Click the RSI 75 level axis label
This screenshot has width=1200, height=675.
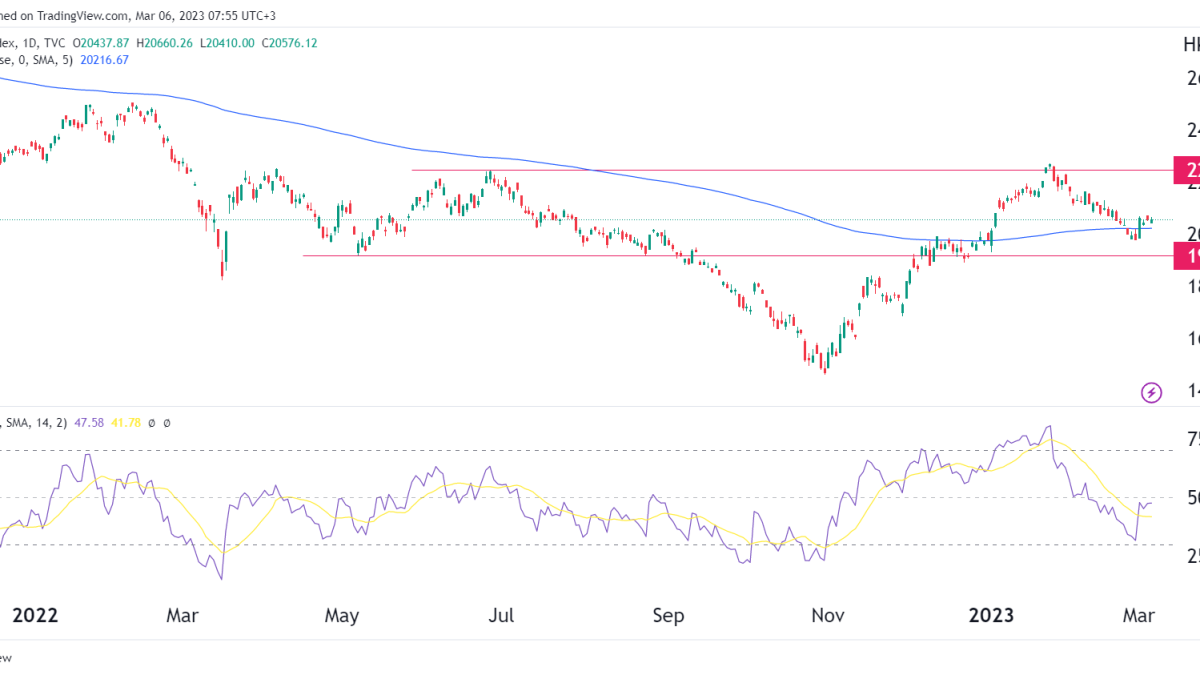[x=1192, y=439]
